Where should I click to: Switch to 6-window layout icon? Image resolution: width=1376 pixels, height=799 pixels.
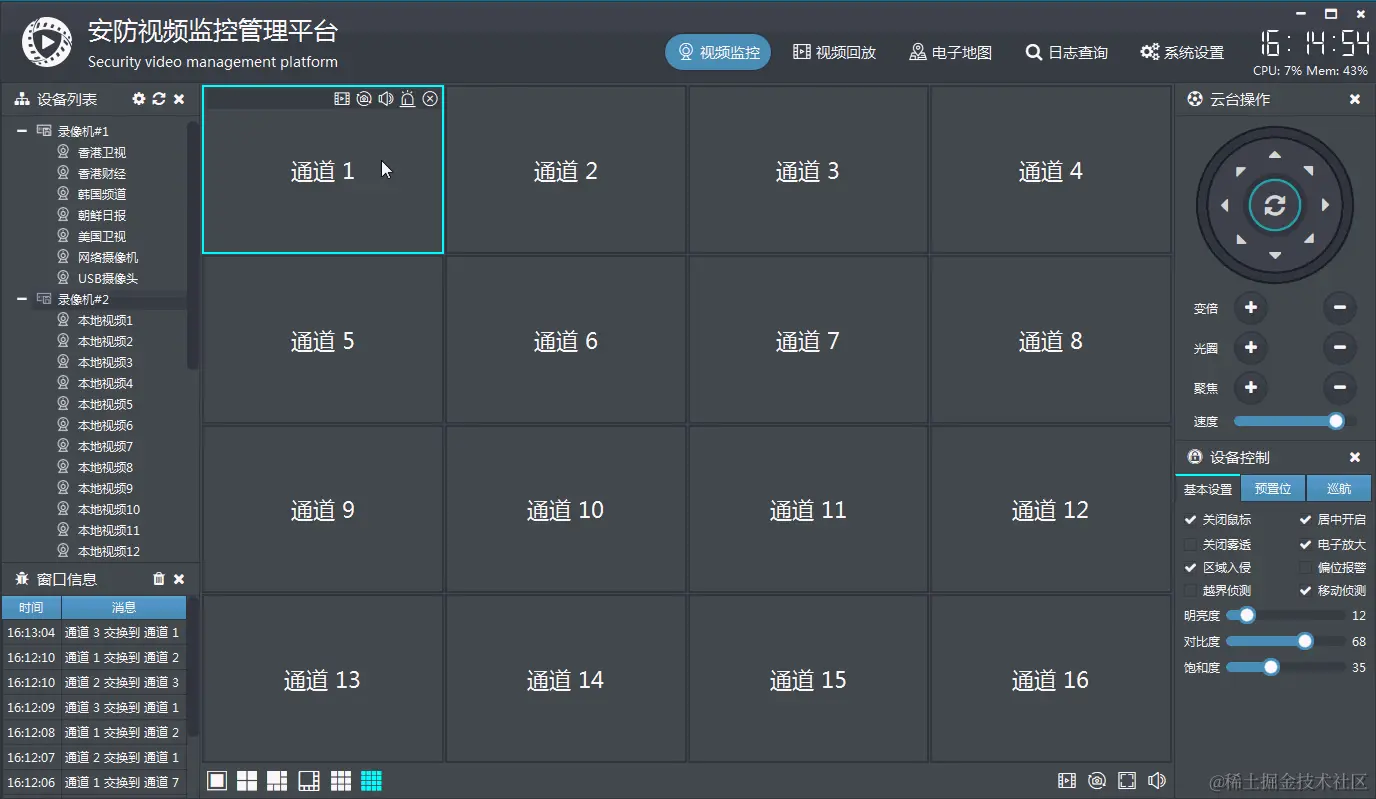pyautogui.click(x=277, y=781)
